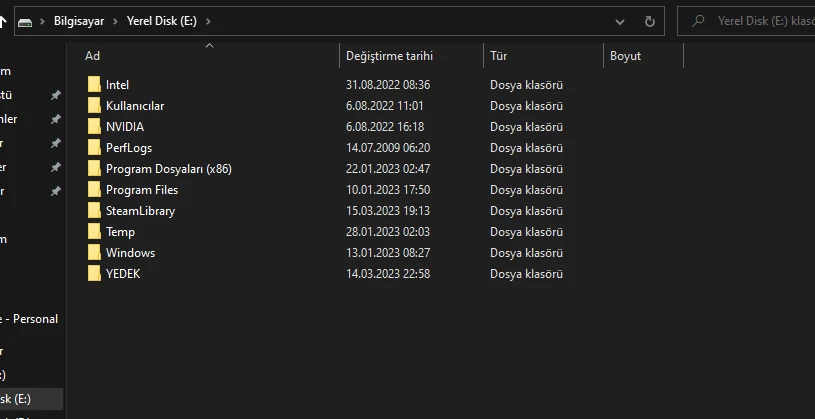Sort by Tür column header
This screenshot has width=815, height=419.
(x=498, y=56)
